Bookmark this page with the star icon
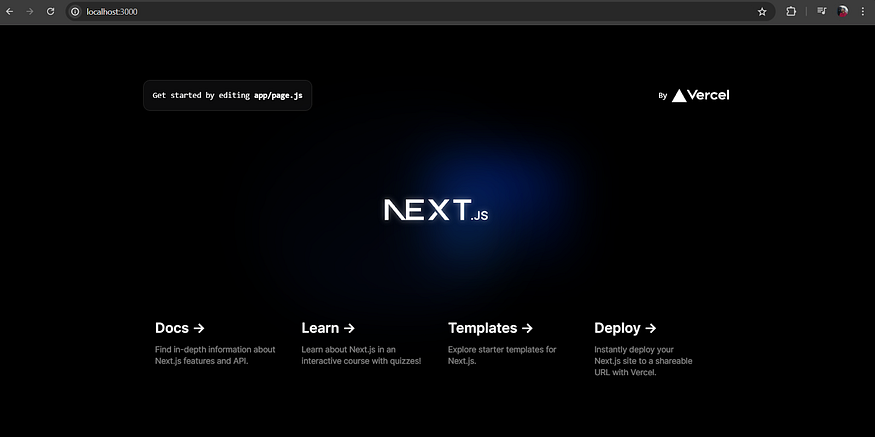Viewport: 875px width, 437px height. coord(762,12)
